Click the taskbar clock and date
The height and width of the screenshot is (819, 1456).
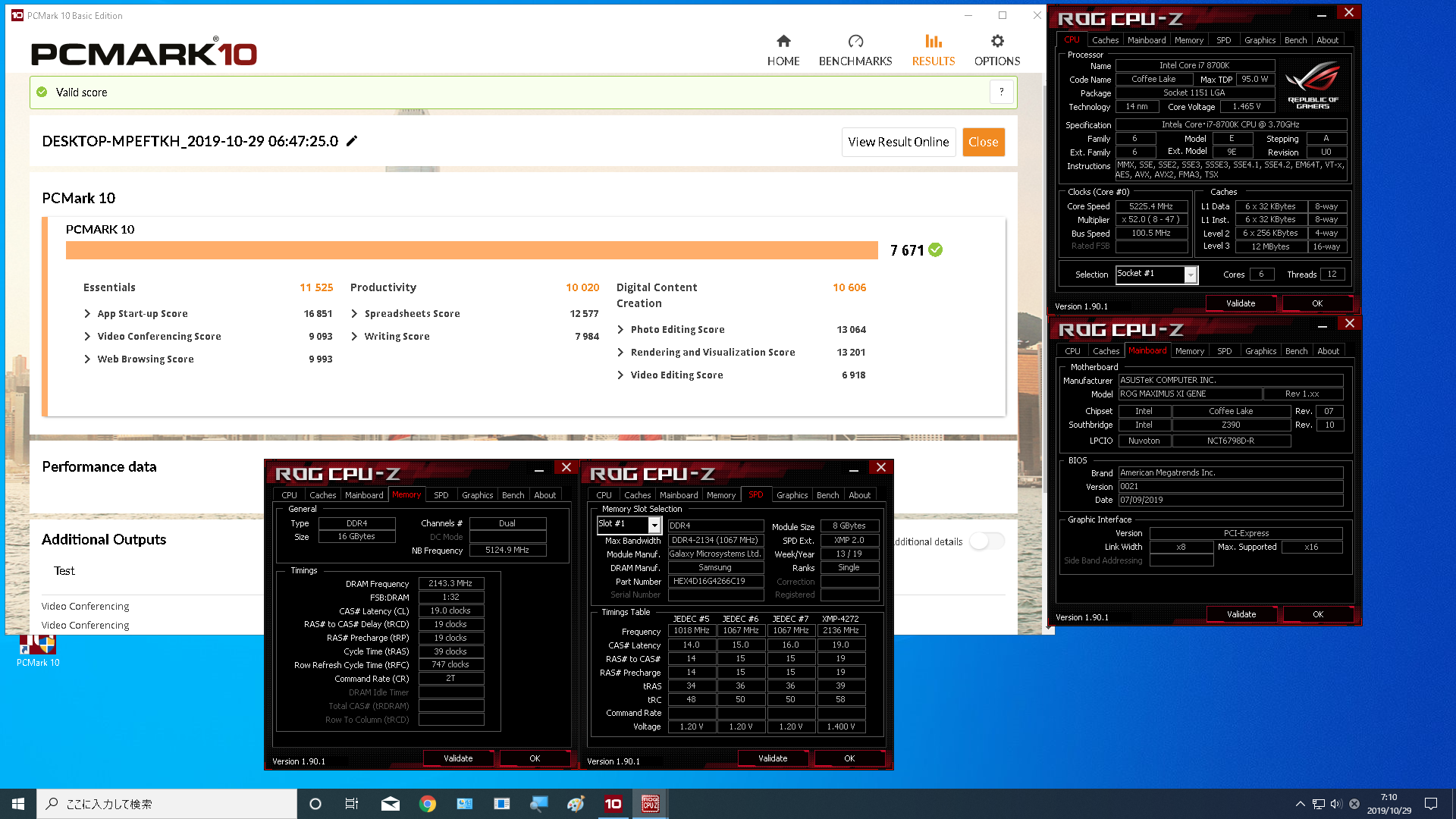click(x=1389, y=804)
